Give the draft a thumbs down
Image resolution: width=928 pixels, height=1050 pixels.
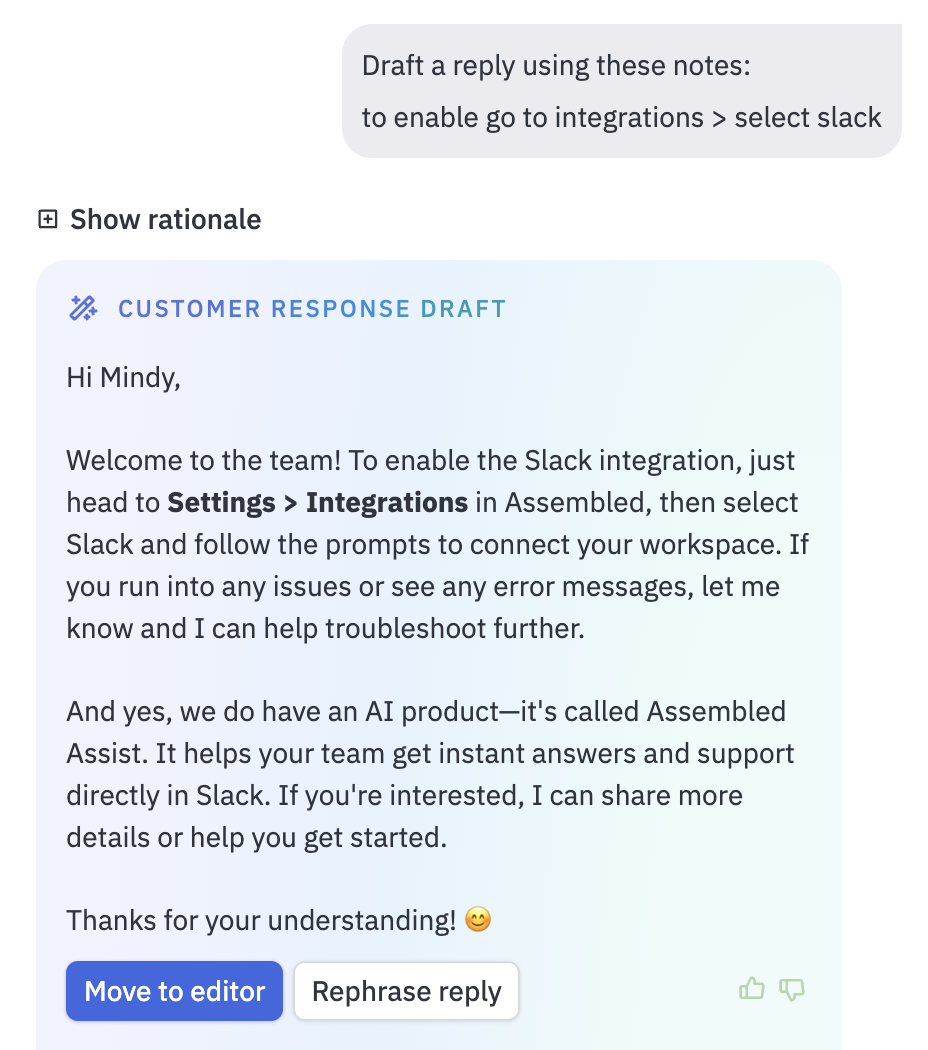pyautogui.click(x=791, y=990)
